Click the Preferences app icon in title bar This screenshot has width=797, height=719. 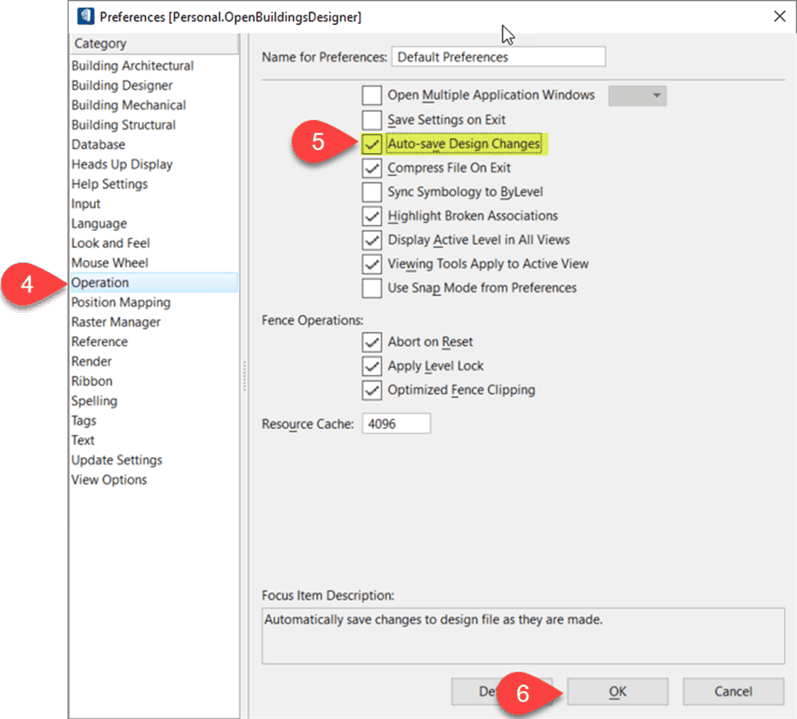tap(85, 16)
